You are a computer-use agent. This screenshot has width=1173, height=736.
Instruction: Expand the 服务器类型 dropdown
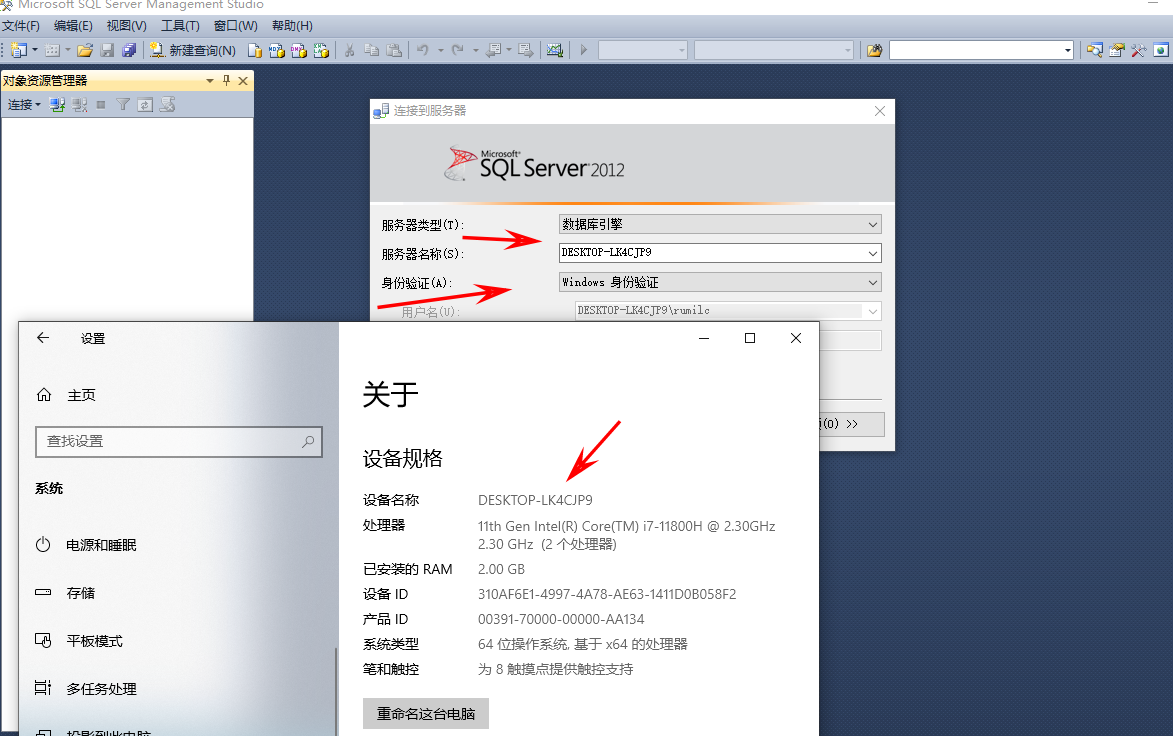[872, 224]
